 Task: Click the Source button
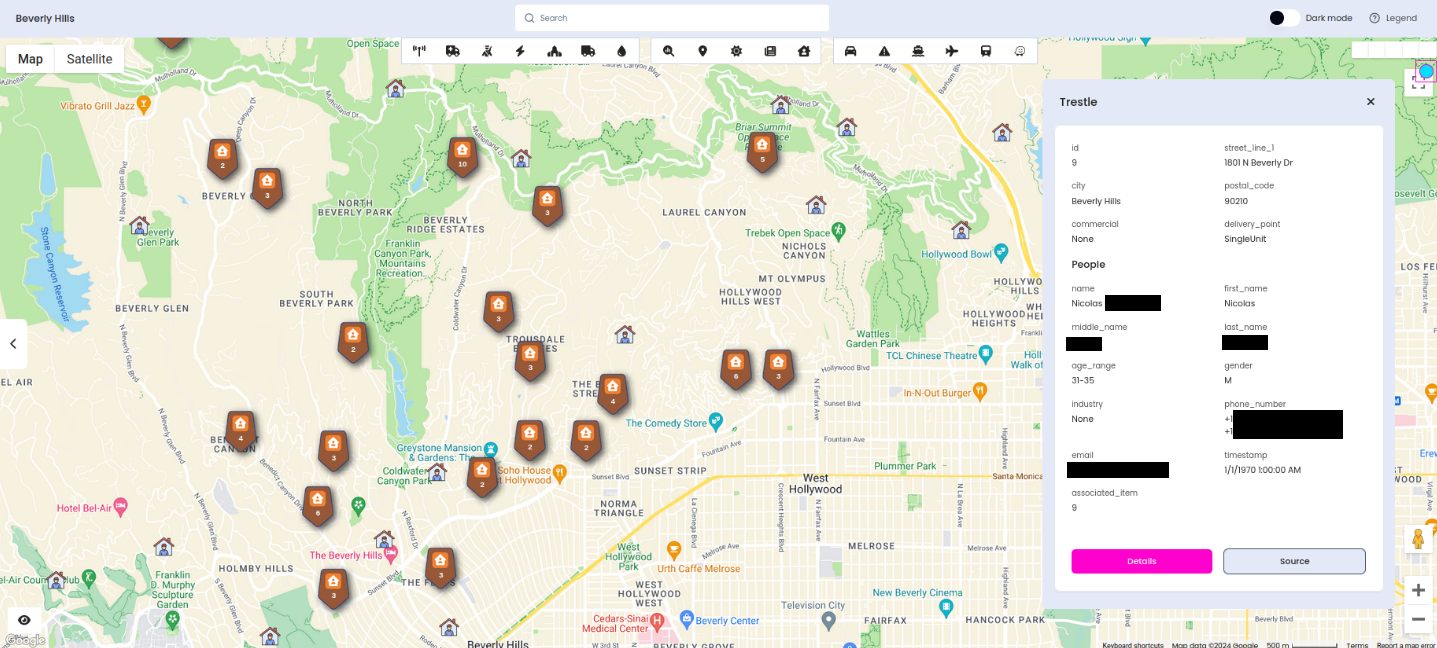tap(1294, 561)
